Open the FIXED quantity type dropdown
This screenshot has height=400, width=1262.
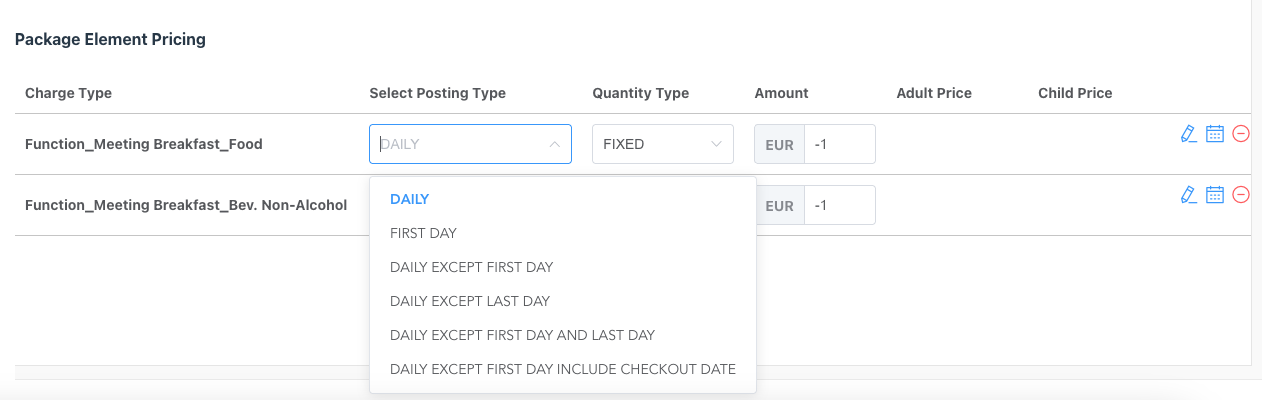(x=662, y=144)
